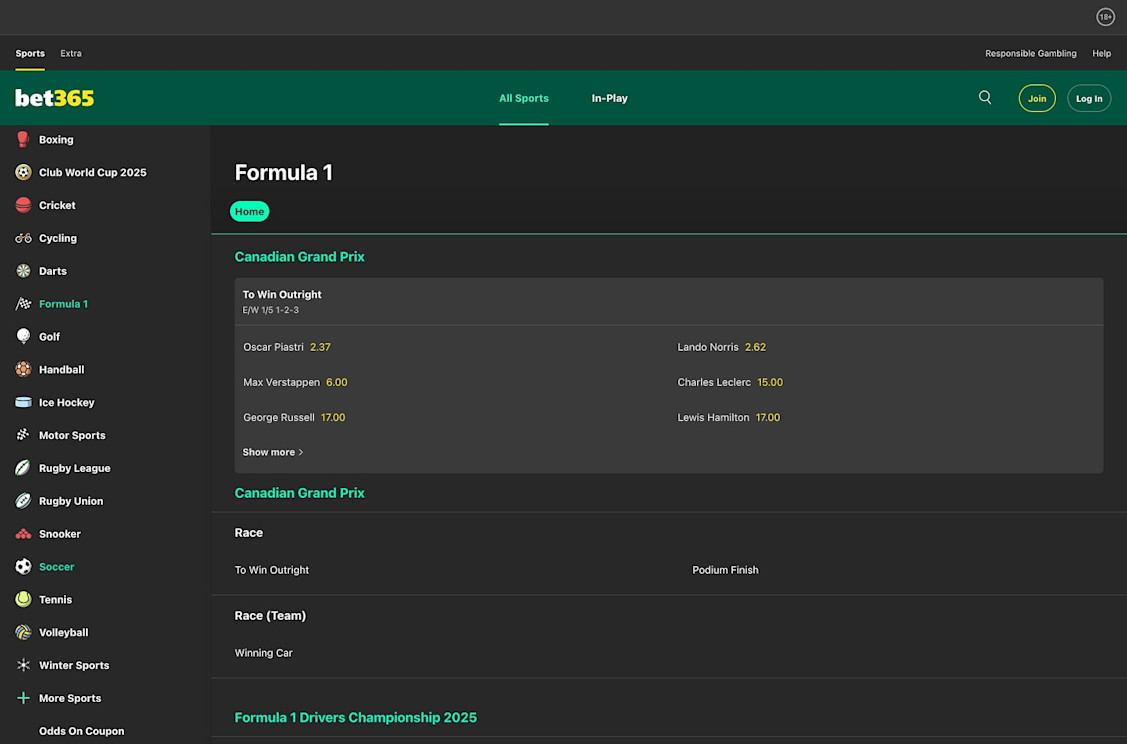This screenshot has width=1127, height=744.
Task: Go to Golf in the sidebar
Action: [50, 336]
